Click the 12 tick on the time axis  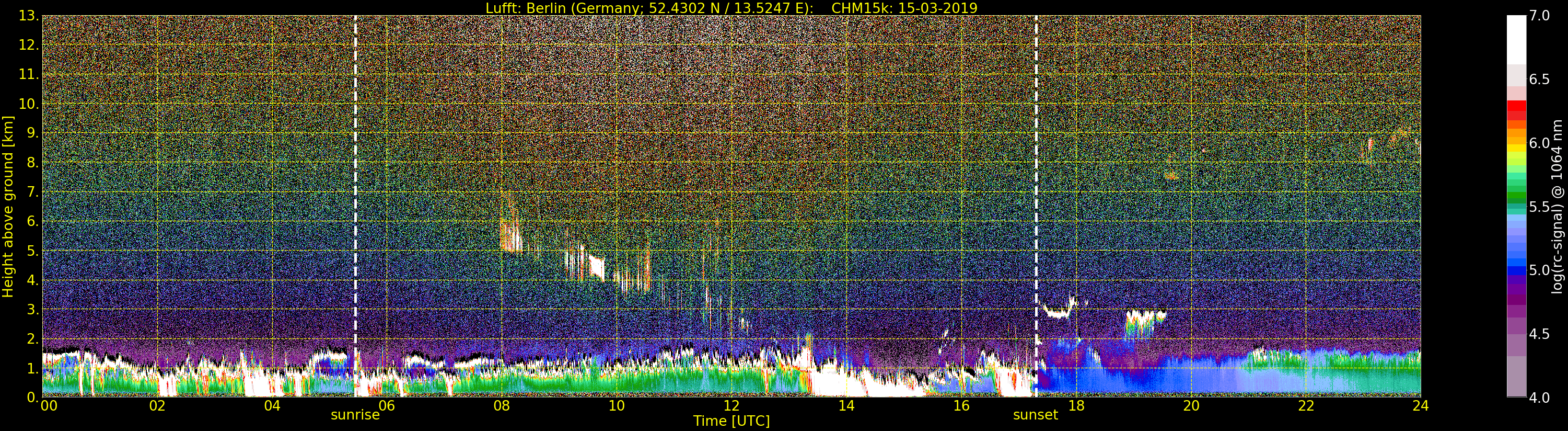click(x=731, y=406)
